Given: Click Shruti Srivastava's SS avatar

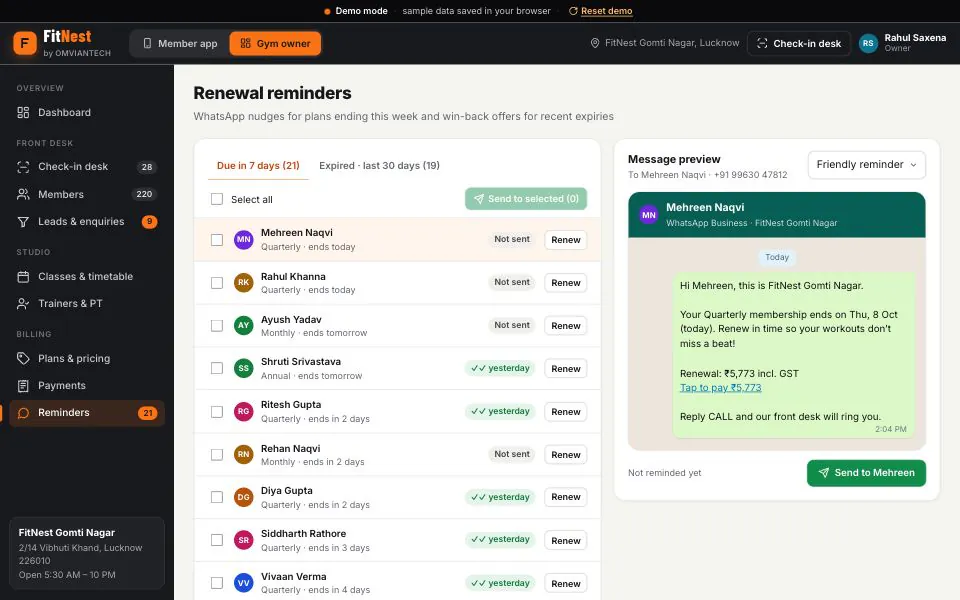Looking at the screenshot, I should (x=244, y=369).
